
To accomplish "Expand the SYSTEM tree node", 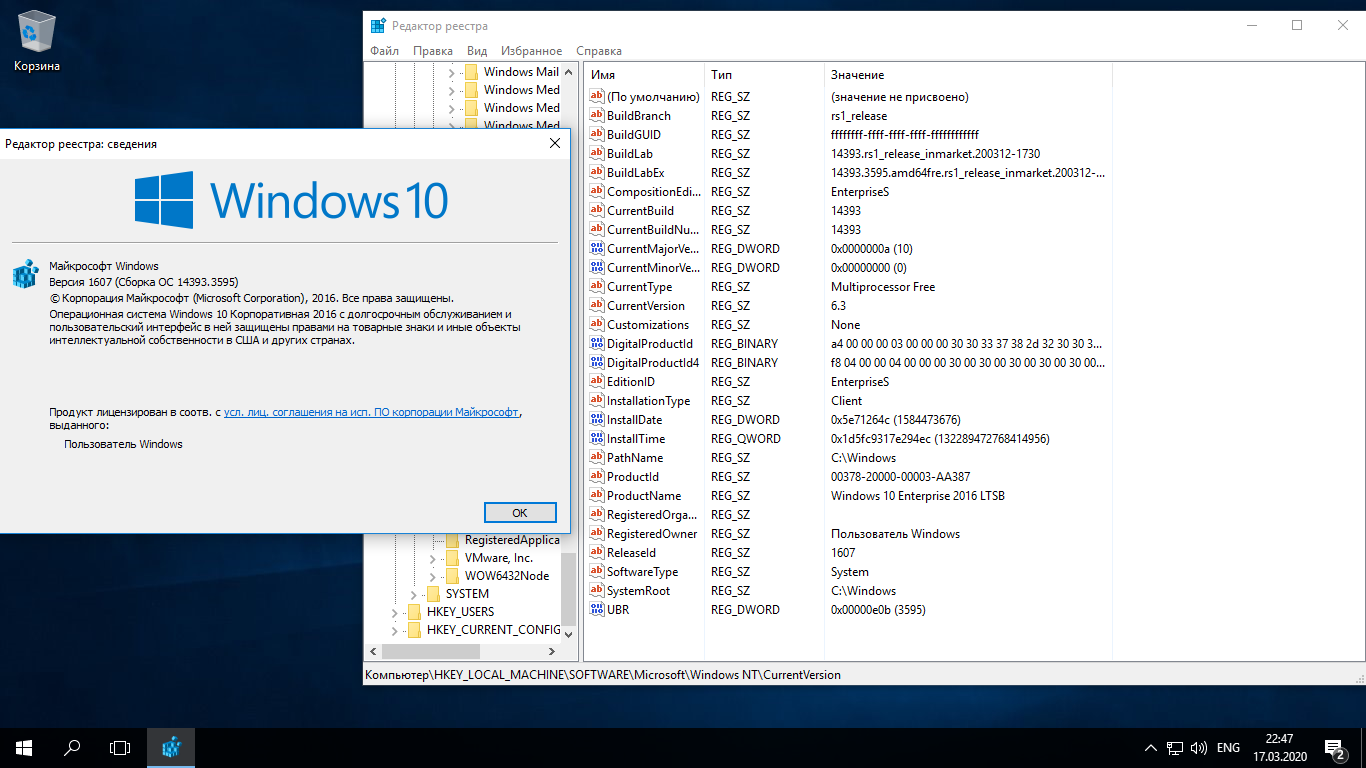I will click(x=414, y=594).
